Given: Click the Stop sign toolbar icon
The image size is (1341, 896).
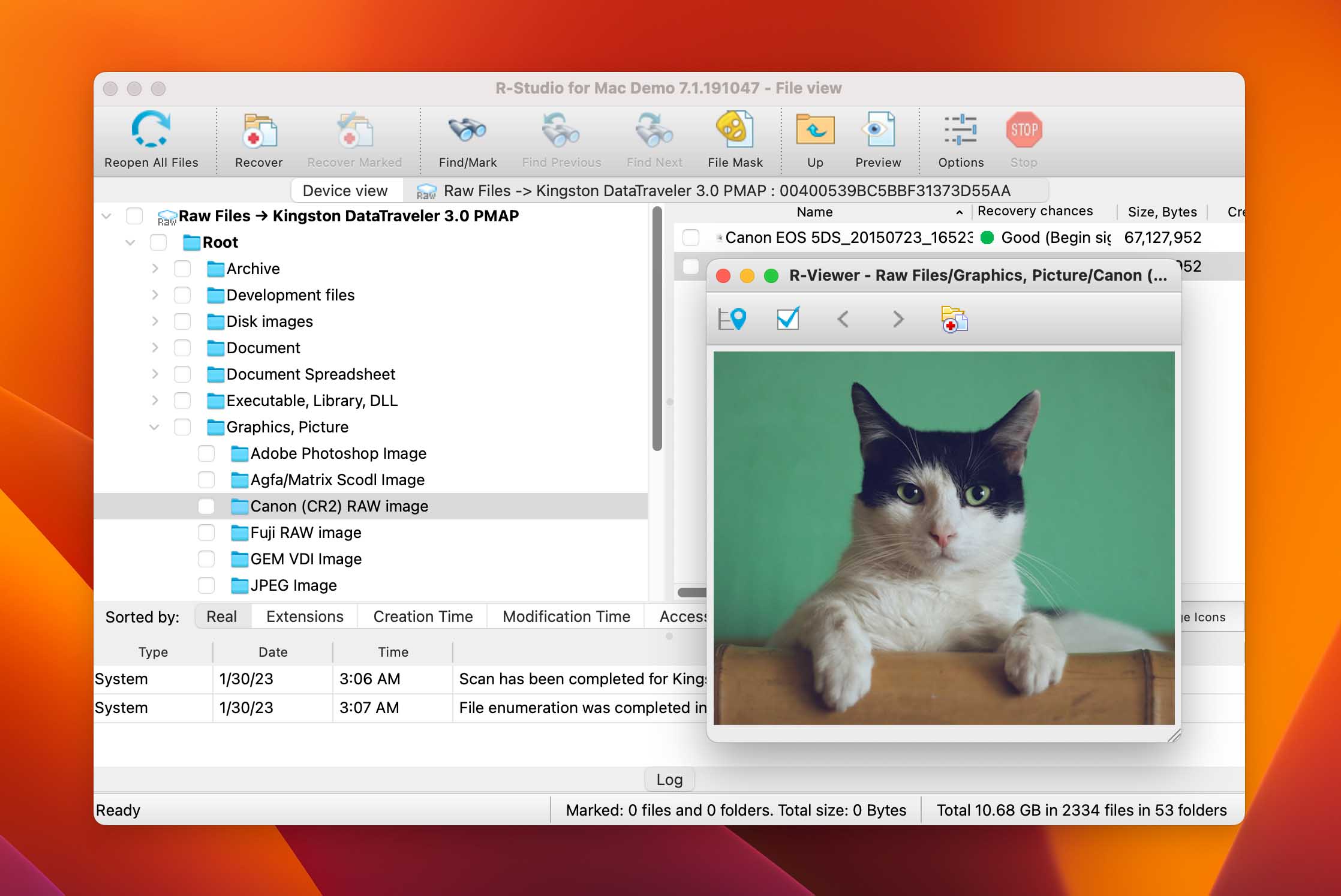Looking at the screenshot, I should 1024,130.
